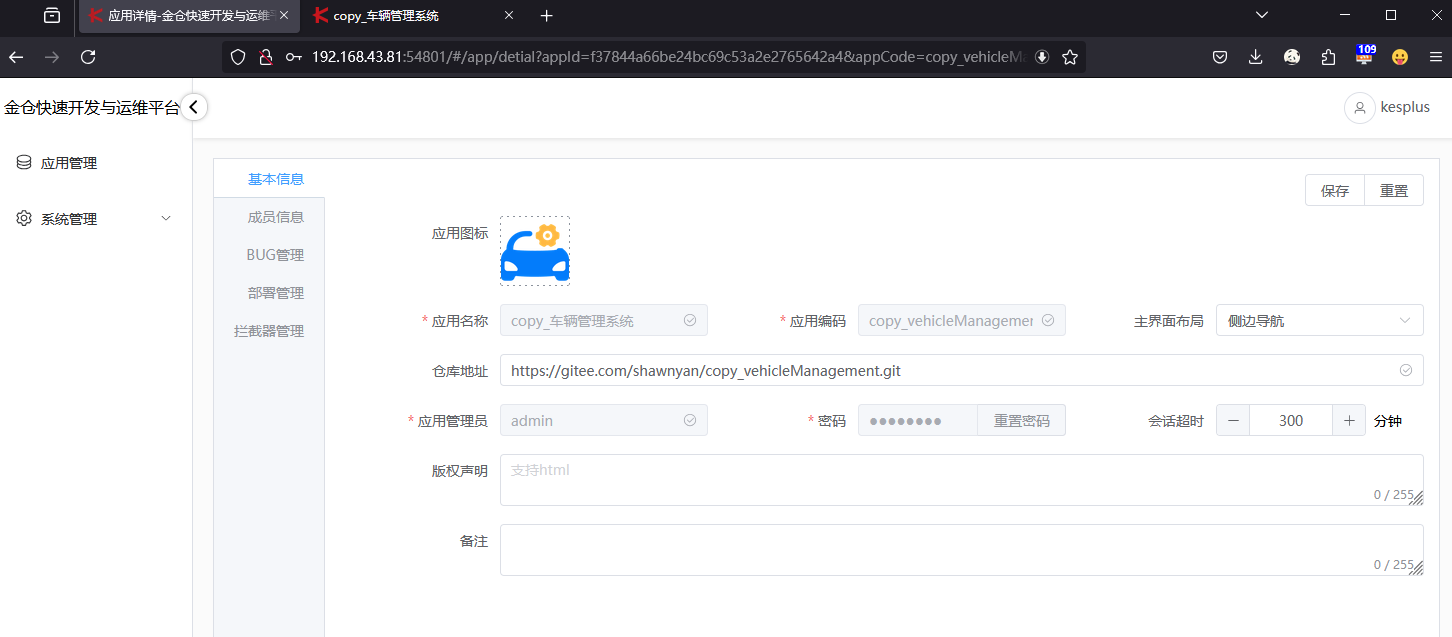Click the 会话超时 value field 300
The image size is (1452, 637).
tap(1291, 421)
